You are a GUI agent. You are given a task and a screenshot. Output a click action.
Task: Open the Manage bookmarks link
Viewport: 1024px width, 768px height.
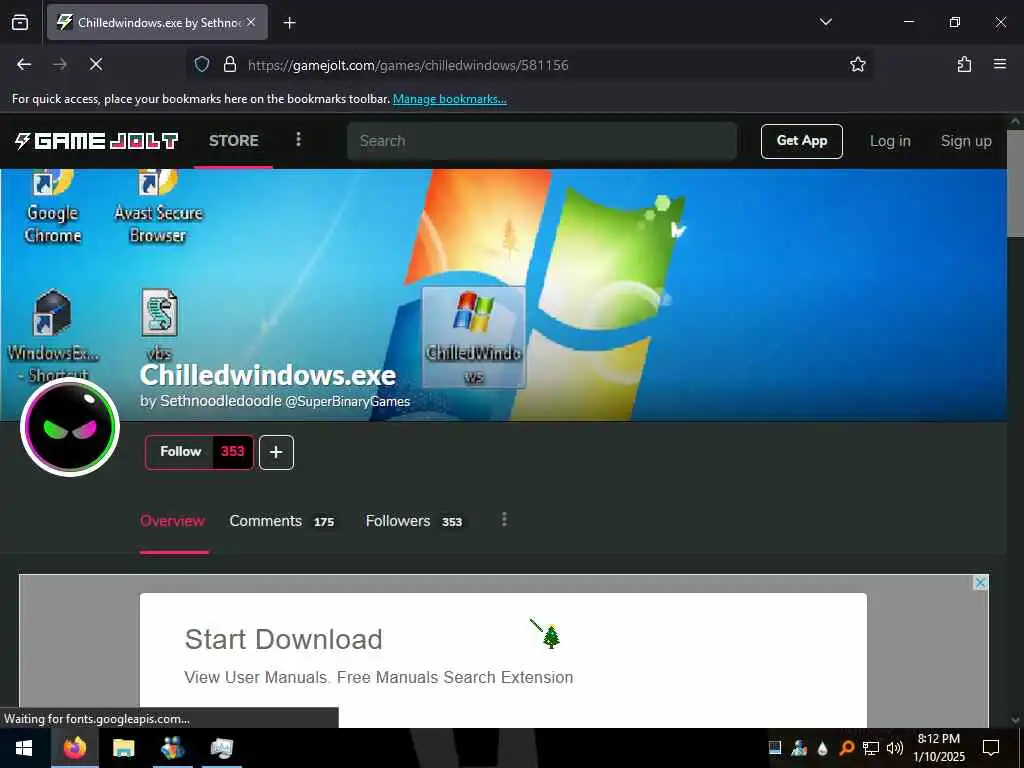point(449,99)
